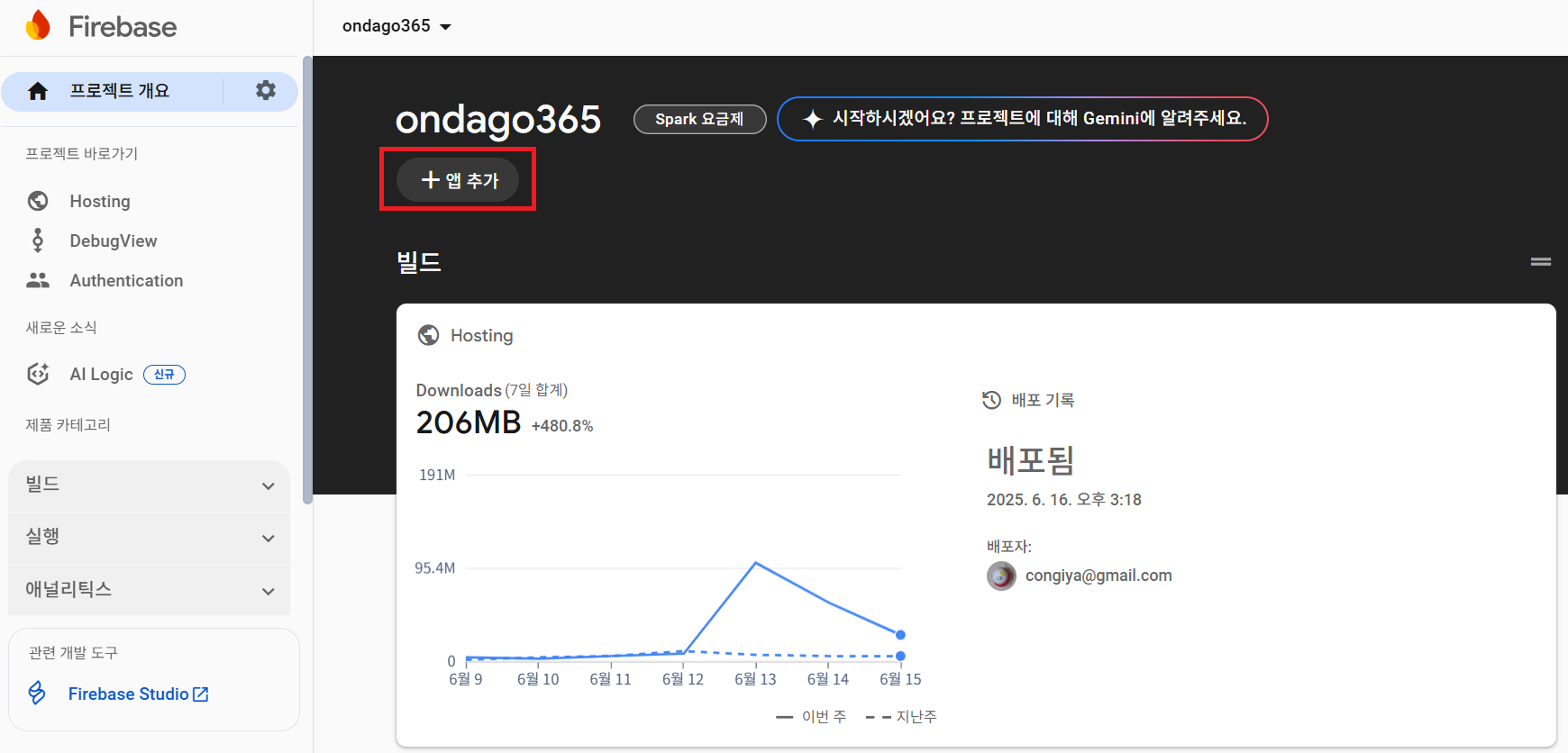Click the 95.4M axis label
This screenshot has height=753, width=1568.
[x=434, y=568]
